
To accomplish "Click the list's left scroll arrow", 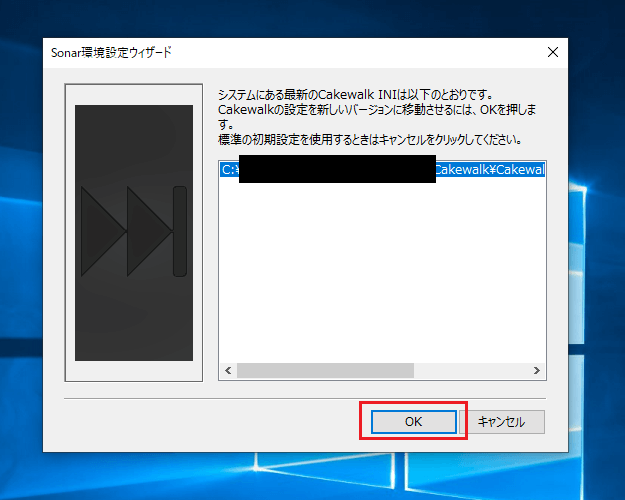I will [228, 370].
